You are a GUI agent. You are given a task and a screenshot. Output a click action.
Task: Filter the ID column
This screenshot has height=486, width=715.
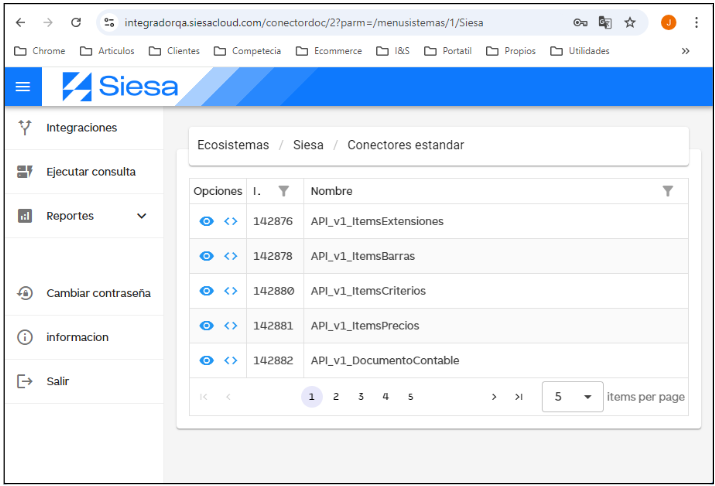click(284, 191)
